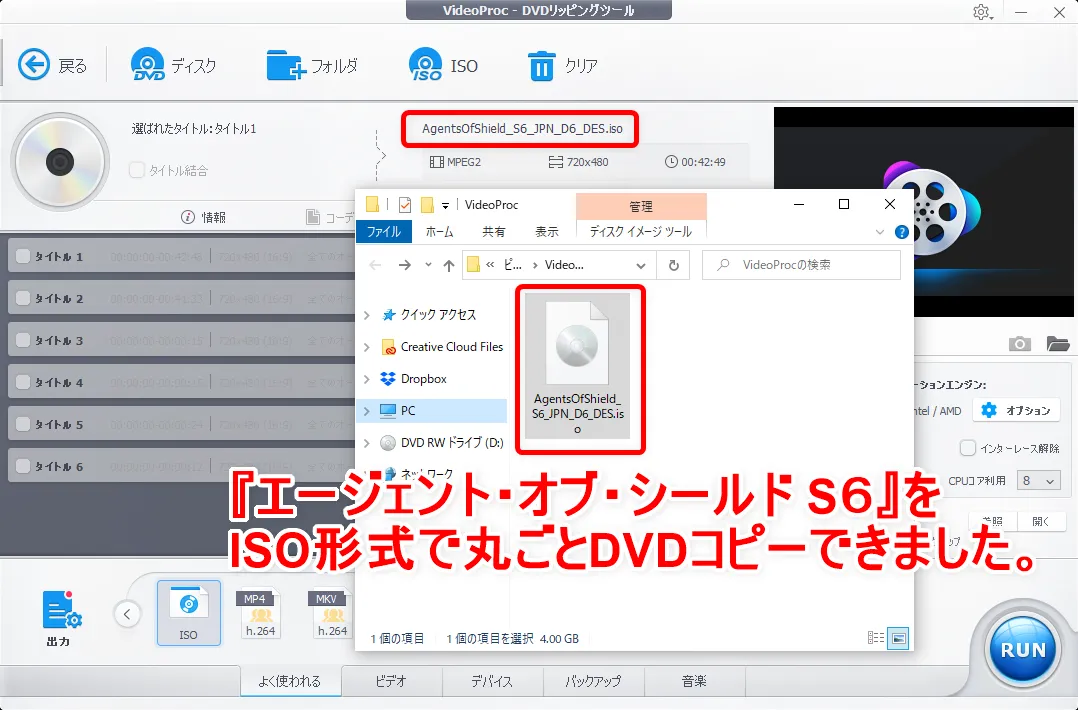
Task: Load an ISO image source
Action: [x=426, y=65]
